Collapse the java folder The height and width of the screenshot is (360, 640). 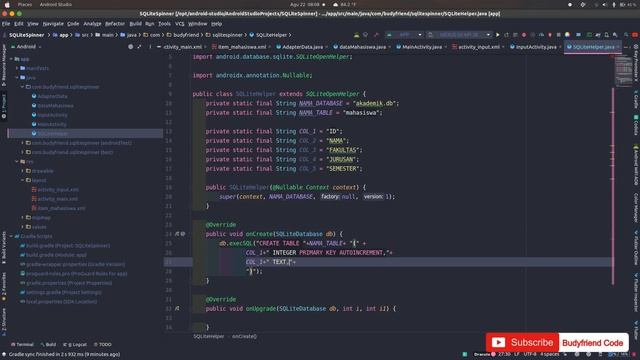(x=17, y=78)
